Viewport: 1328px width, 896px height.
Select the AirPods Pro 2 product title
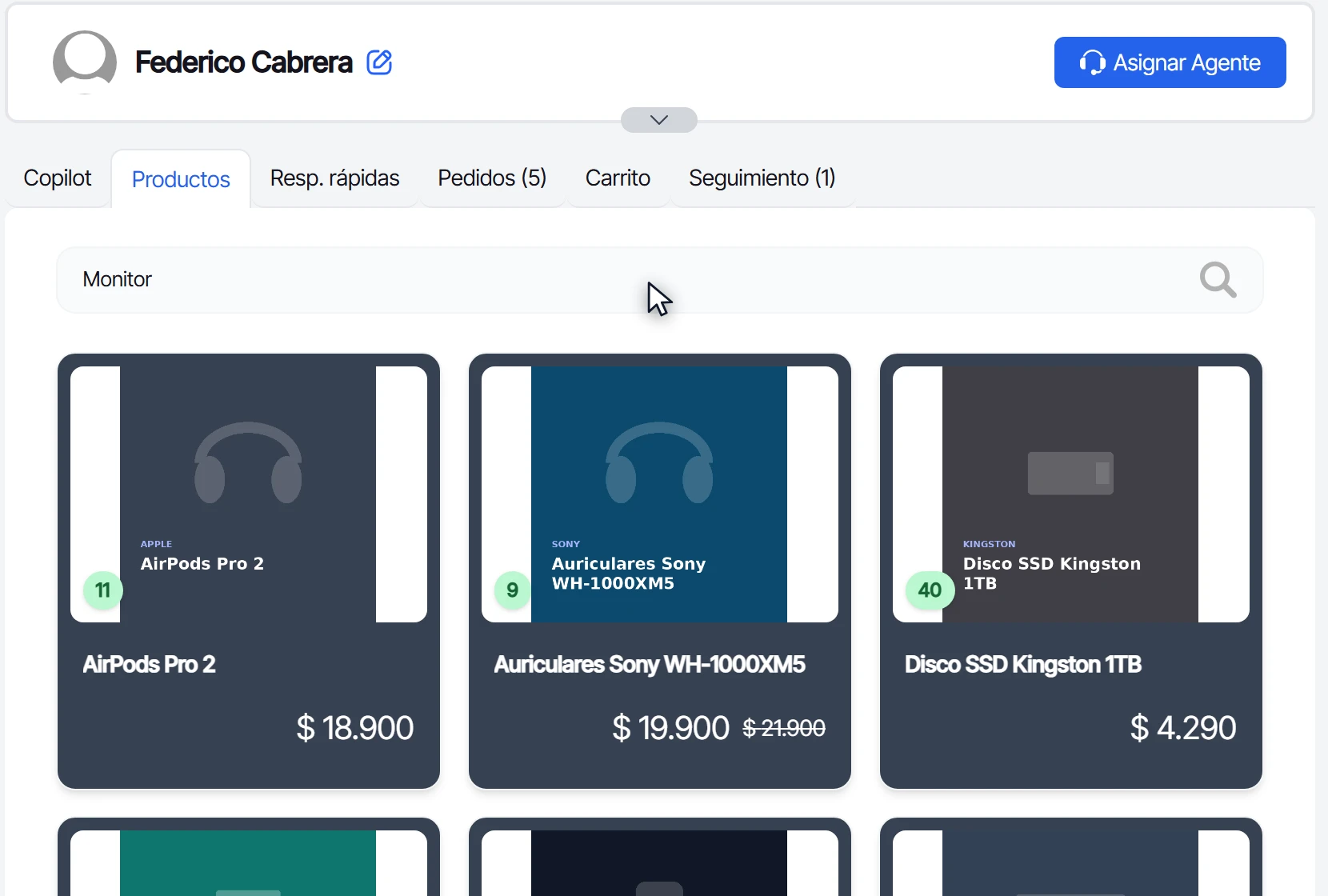pyautogui.click(x=150, y=665)
